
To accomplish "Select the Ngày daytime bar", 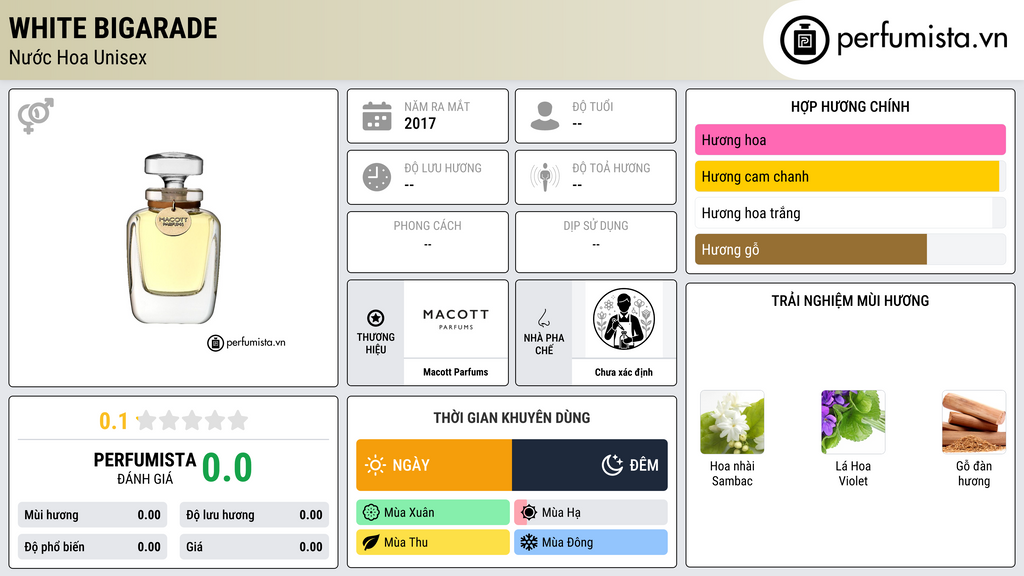I will [434, 465].
